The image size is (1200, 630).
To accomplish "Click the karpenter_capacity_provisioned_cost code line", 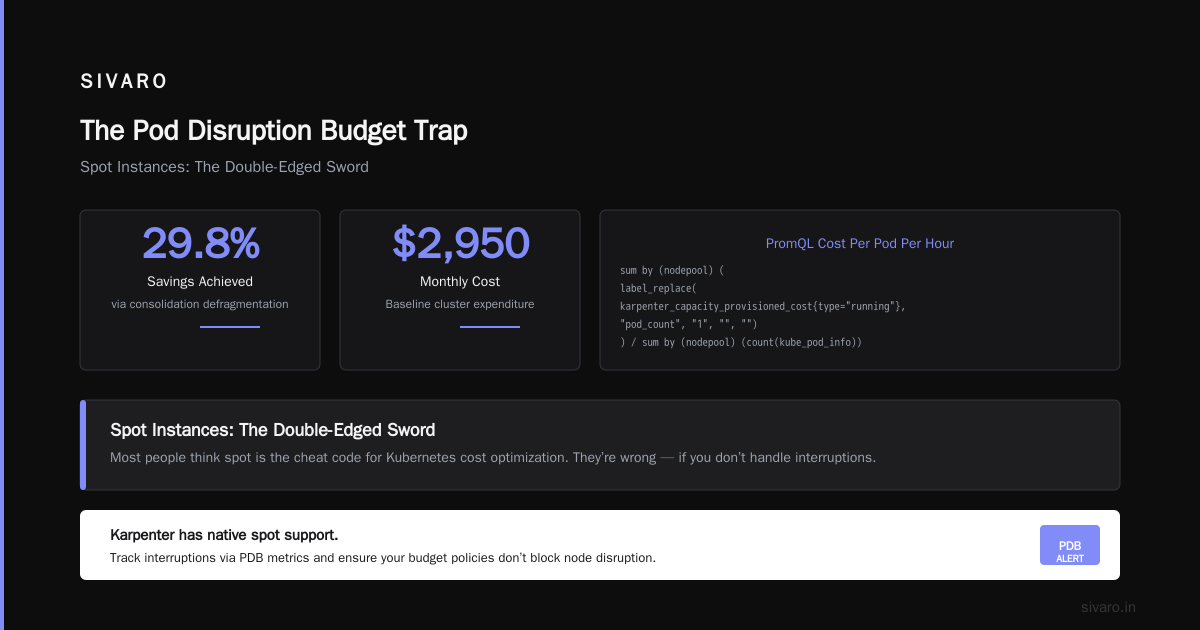I will point(763,306).
